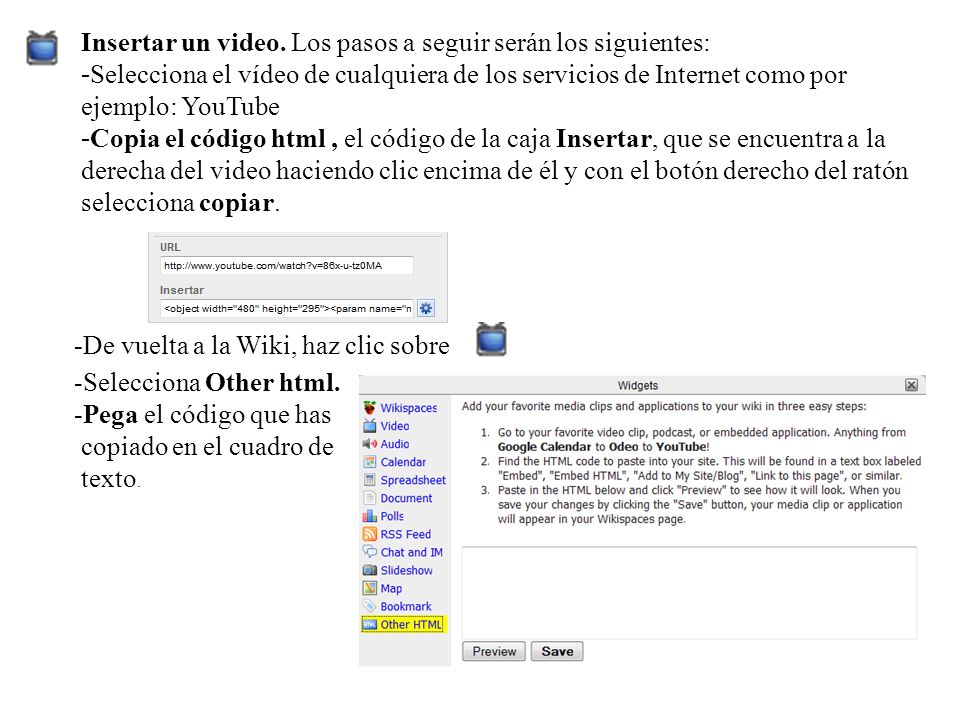Viewport: 960px width, 720px height.
Task: Click the Calendar icon in widget list
Action: click(x=369, y=462)
